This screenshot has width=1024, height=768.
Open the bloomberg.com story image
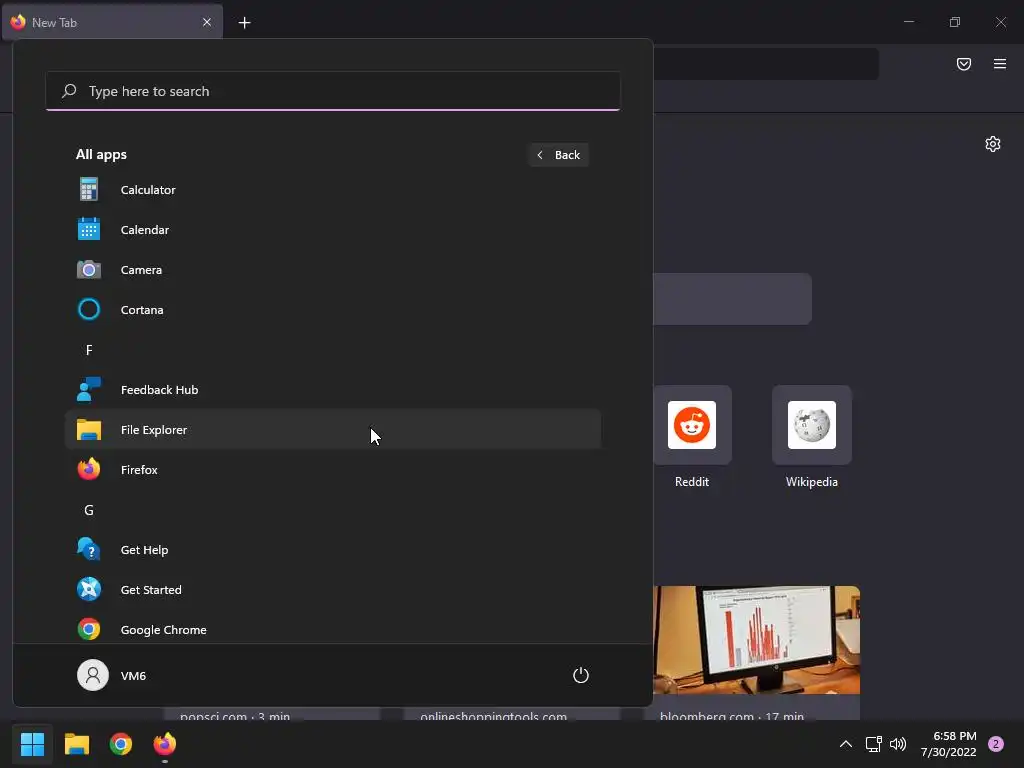[756, 640]
